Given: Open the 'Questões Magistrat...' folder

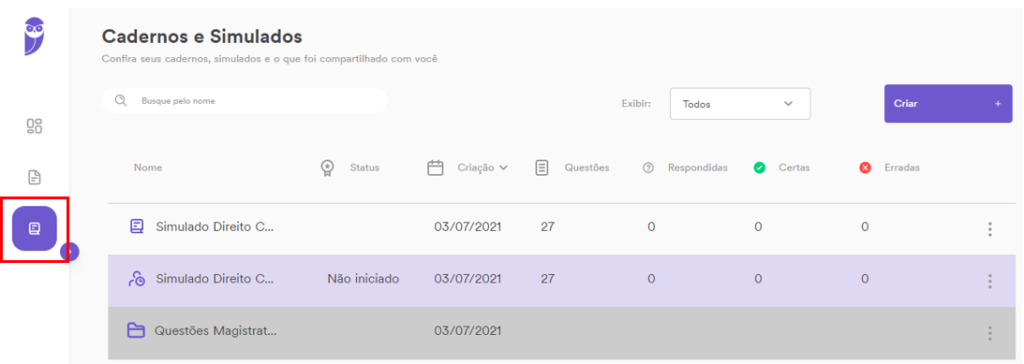Looking at the screenshot, I should 216,331.
